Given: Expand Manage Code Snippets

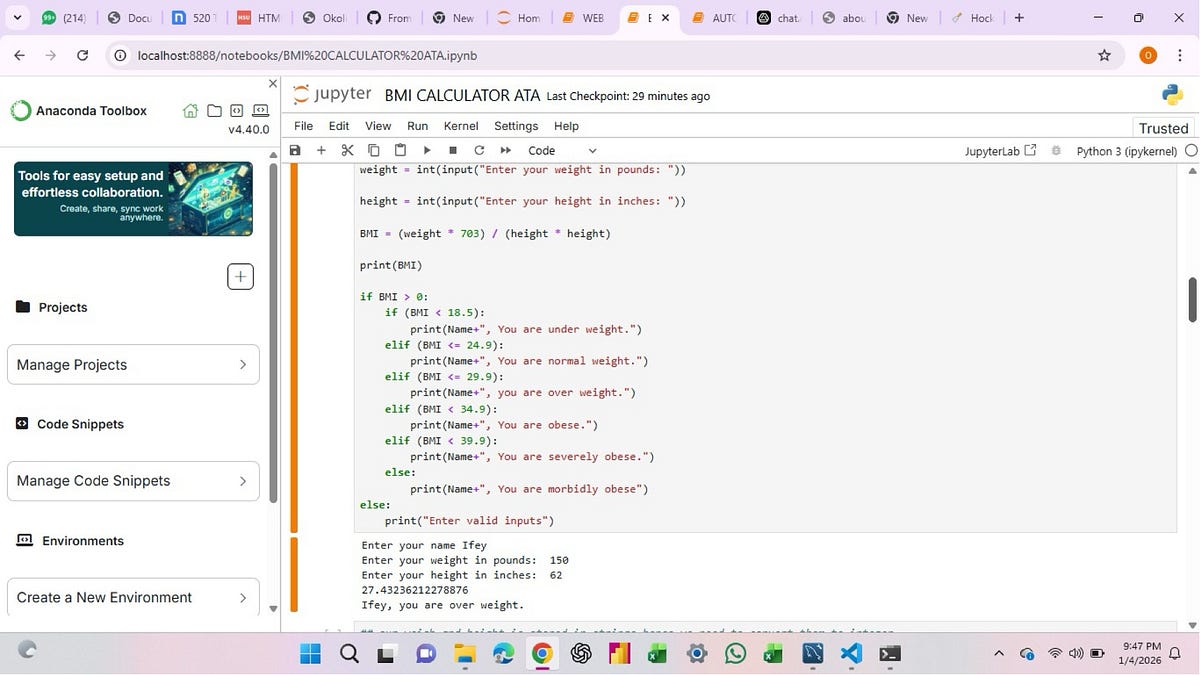Looking at the screenshot, I should pos(133,480).
